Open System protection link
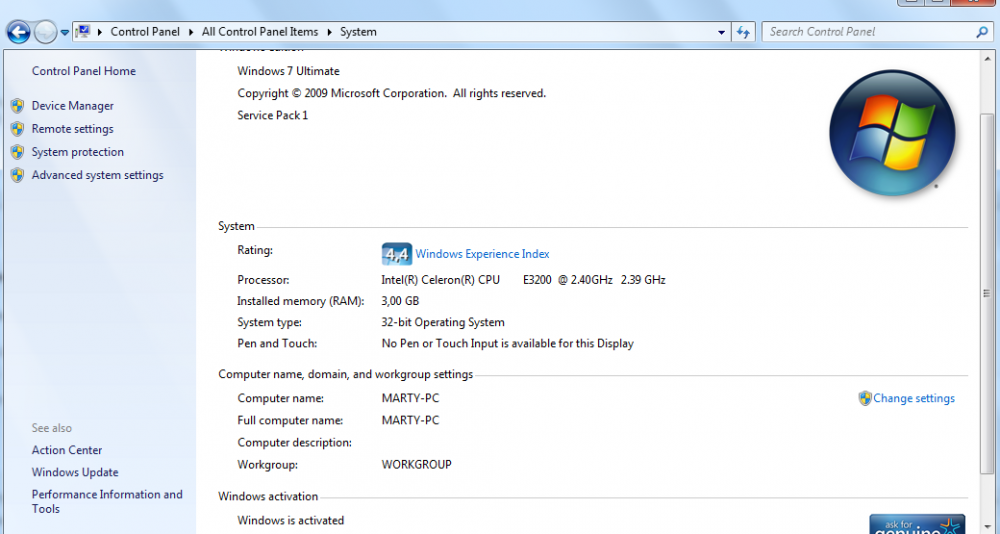Image resolution: width=1000 pixels, height=534 pixels. 78,152
